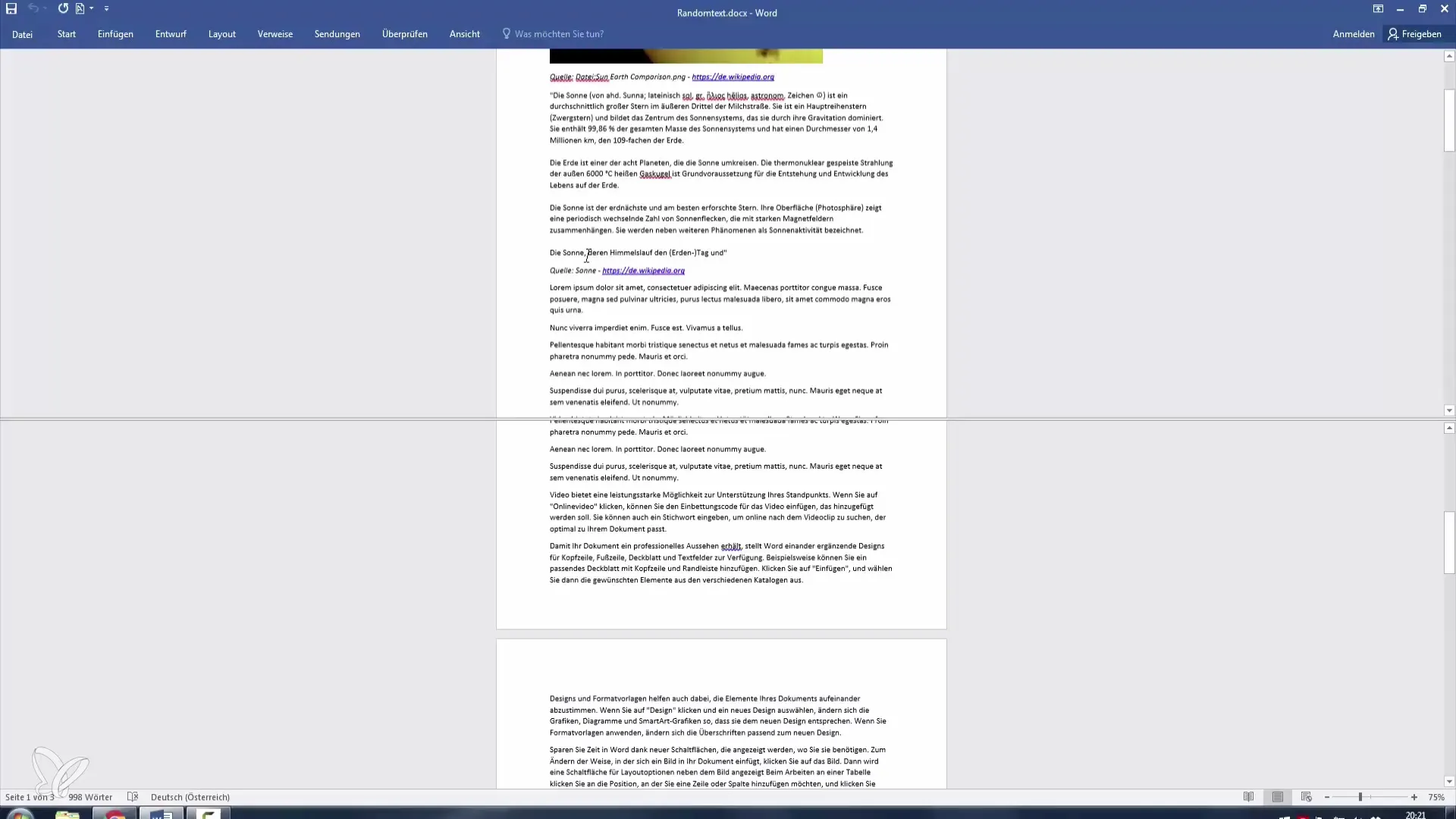The width and height of the screenshot is (1456, 819).
Task: Click the 'Seite 1 von 3' page indicator
Action: tap(30, 797)
